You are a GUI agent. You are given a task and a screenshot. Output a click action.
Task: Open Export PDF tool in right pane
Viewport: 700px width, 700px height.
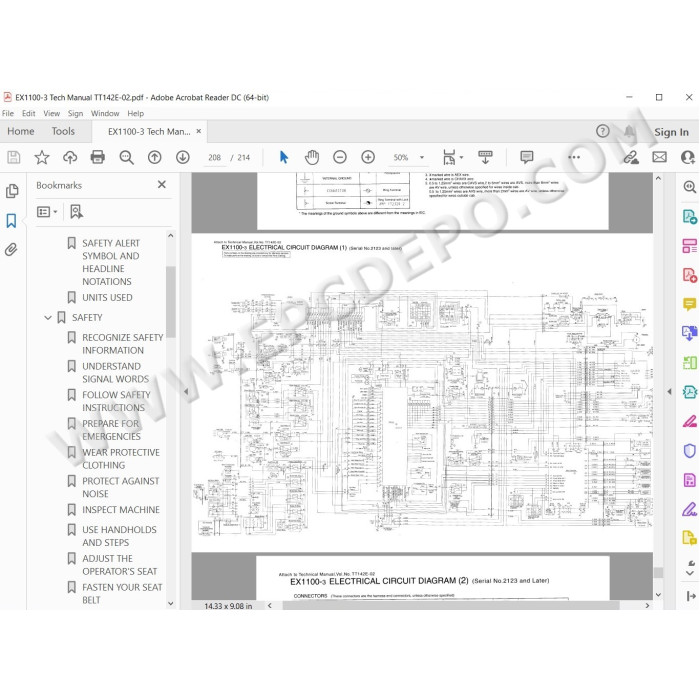pos(690,217)
